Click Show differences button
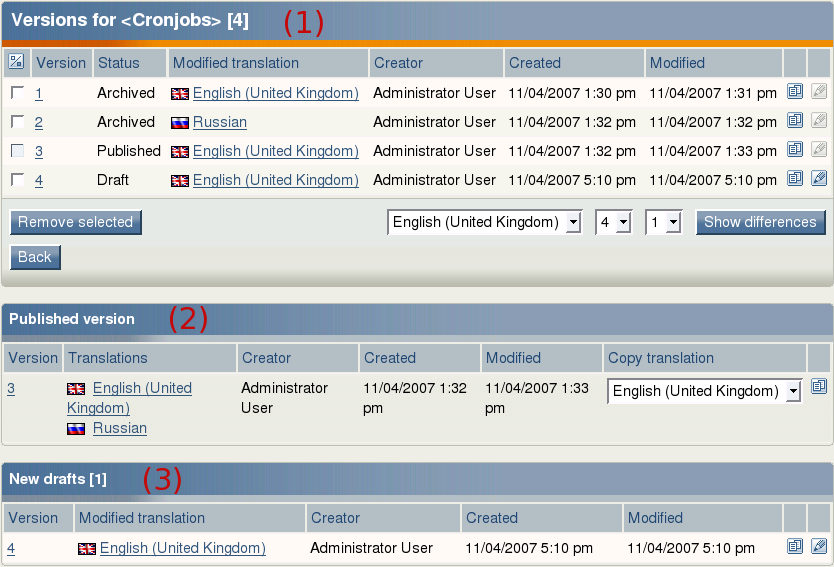This screenshot has height=567, width=834. 761,222
